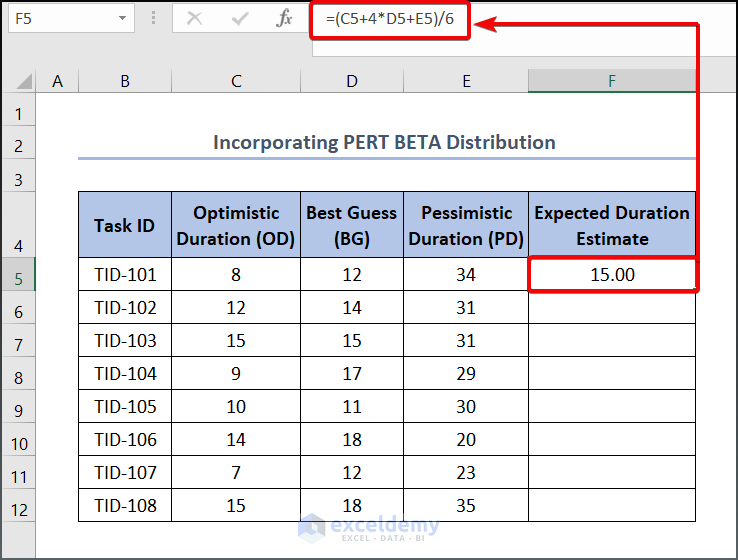The height and width of the screenshot is (560, 738).
Task: Select column A header
Action: [x=57, y=81]
